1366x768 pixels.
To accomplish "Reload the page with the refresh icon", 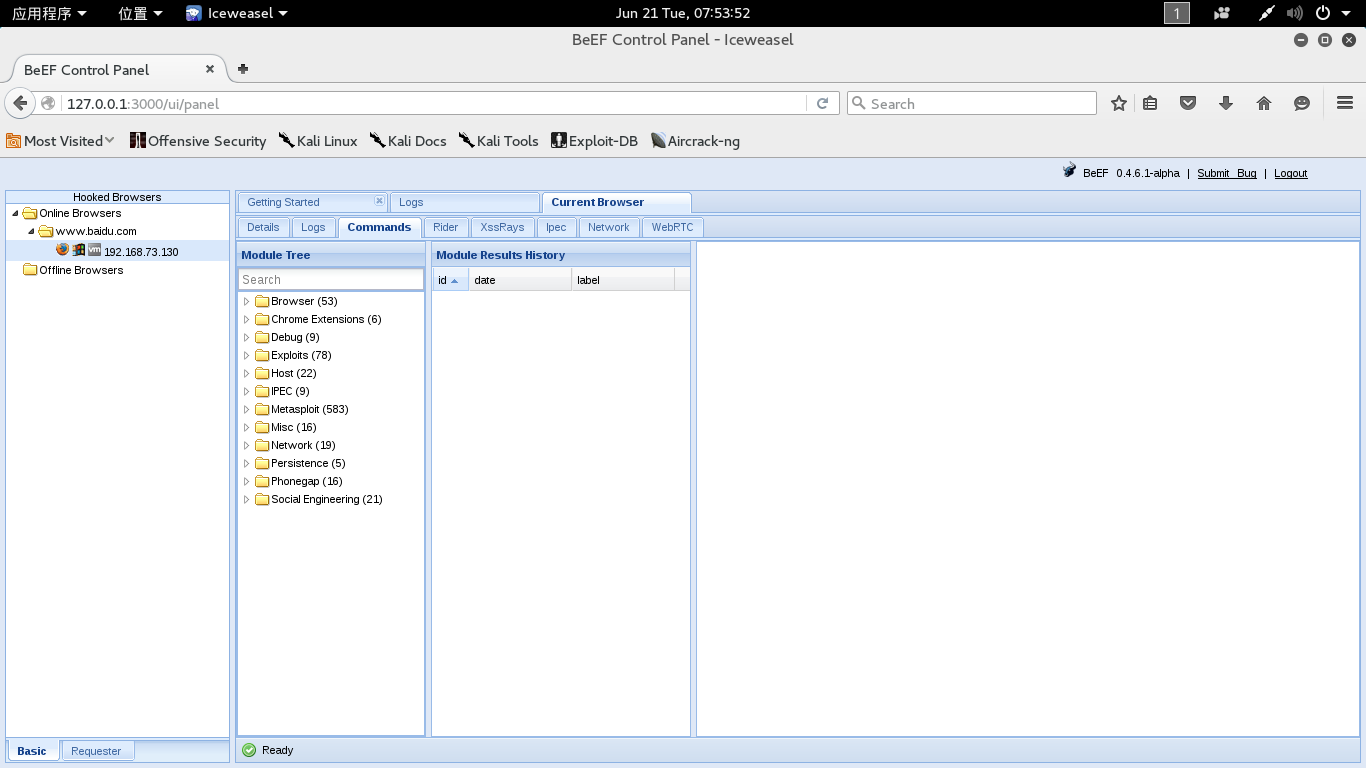I will (822, 103).
